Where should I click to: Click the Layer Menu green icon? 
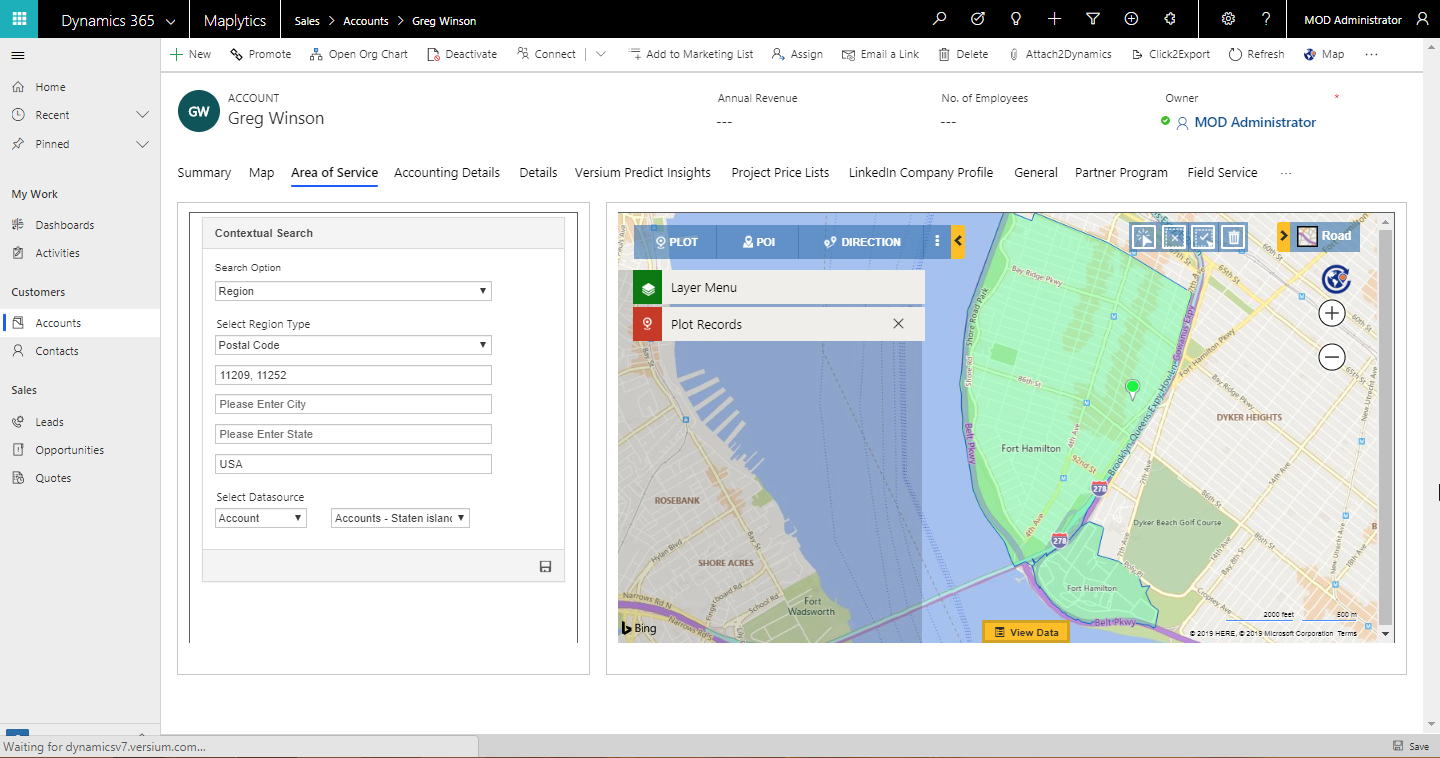click(x=648, y=288)
